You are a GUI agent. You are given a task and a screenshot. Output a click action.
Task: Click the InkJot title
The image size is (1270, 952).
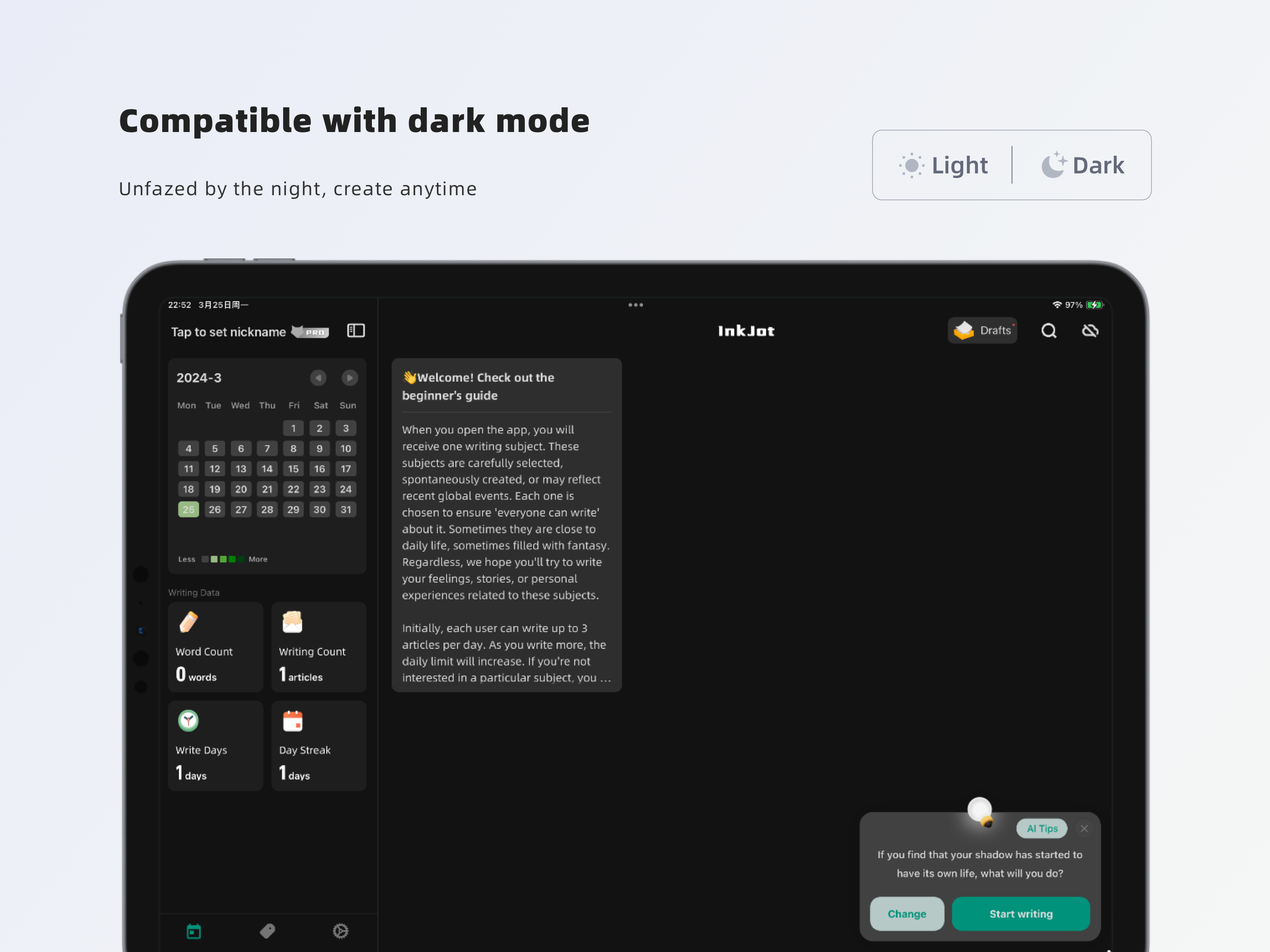point(746,331)
